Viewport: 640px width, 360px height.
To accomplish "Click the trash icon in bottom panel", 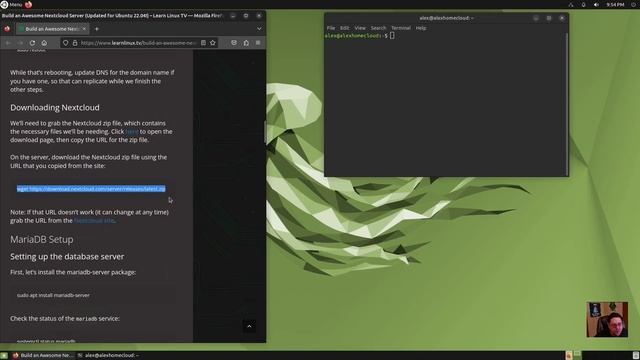I will coord(636,356).
